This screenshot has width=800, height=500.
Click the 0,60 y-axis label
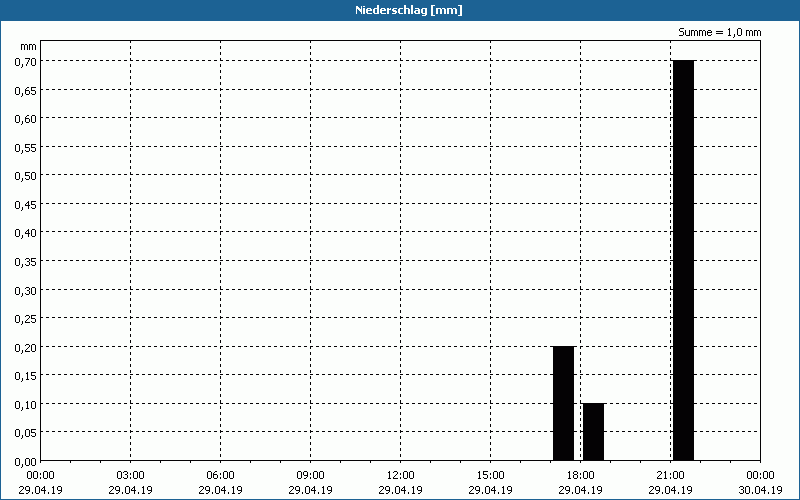point(26,118)
